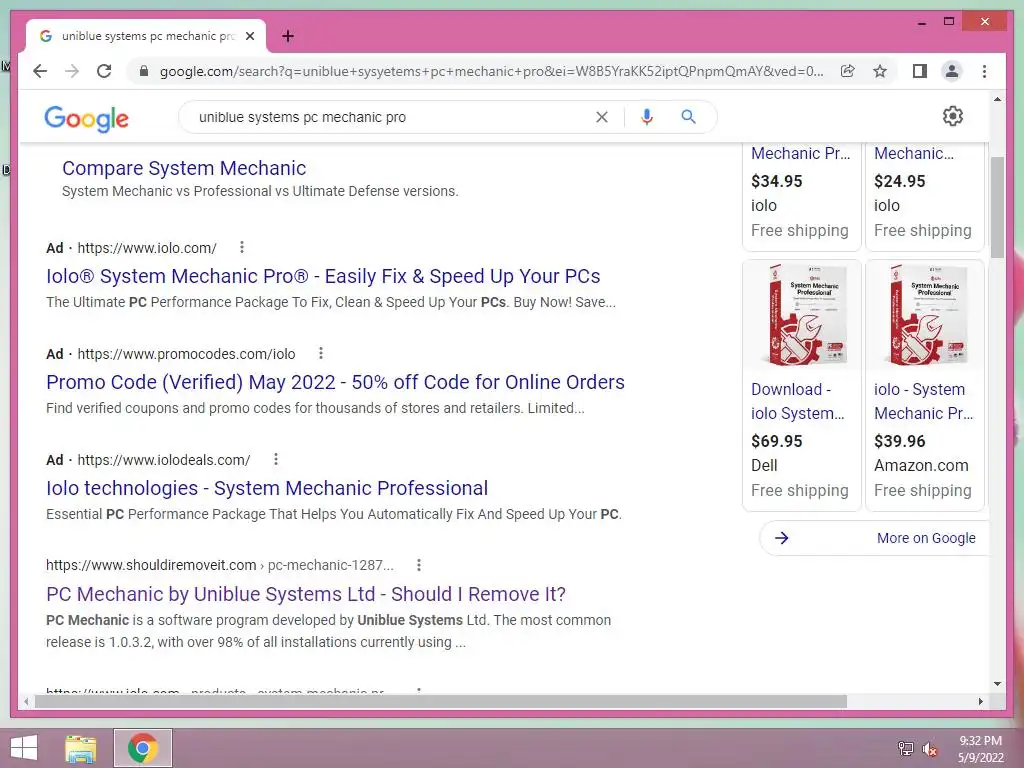Open Iolo System Mechanic Pro ad link
This screenshot has width=1024, height=768.
(323, 276)
